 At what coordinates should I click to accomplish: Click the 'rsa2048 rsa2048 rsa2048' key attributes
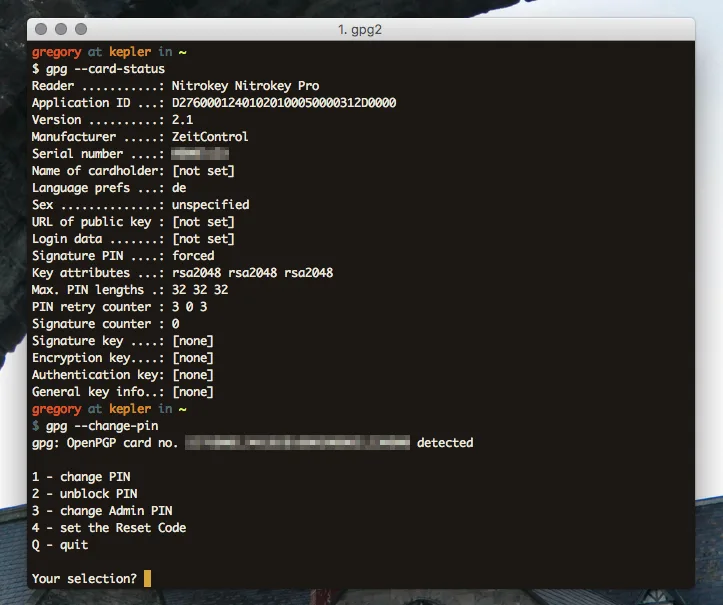[253, 273]
